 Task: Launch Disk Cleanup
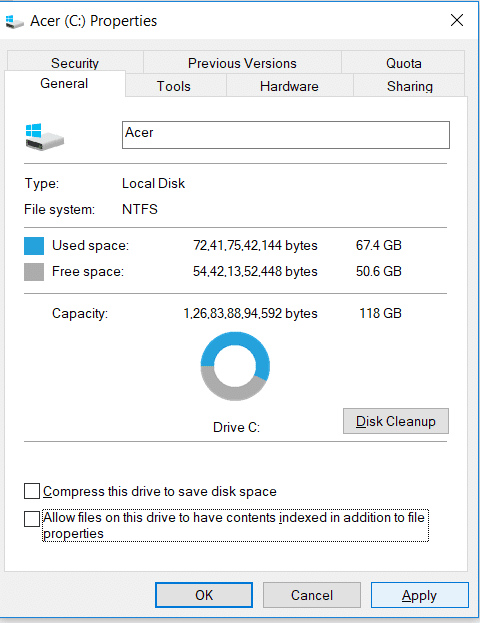point(396,421)
